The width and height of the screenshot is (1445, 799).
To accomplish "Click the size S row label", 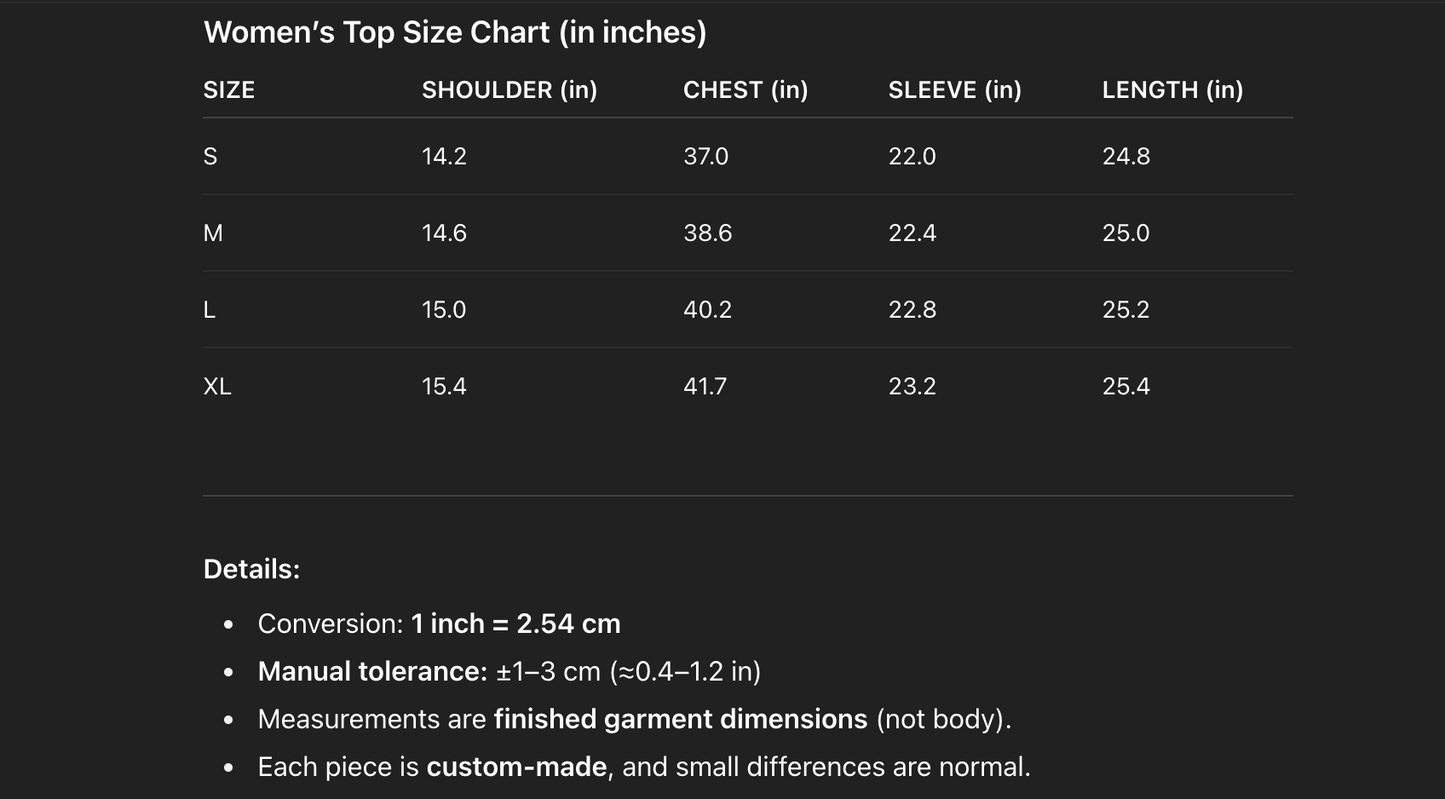I will tap(210, 156).
